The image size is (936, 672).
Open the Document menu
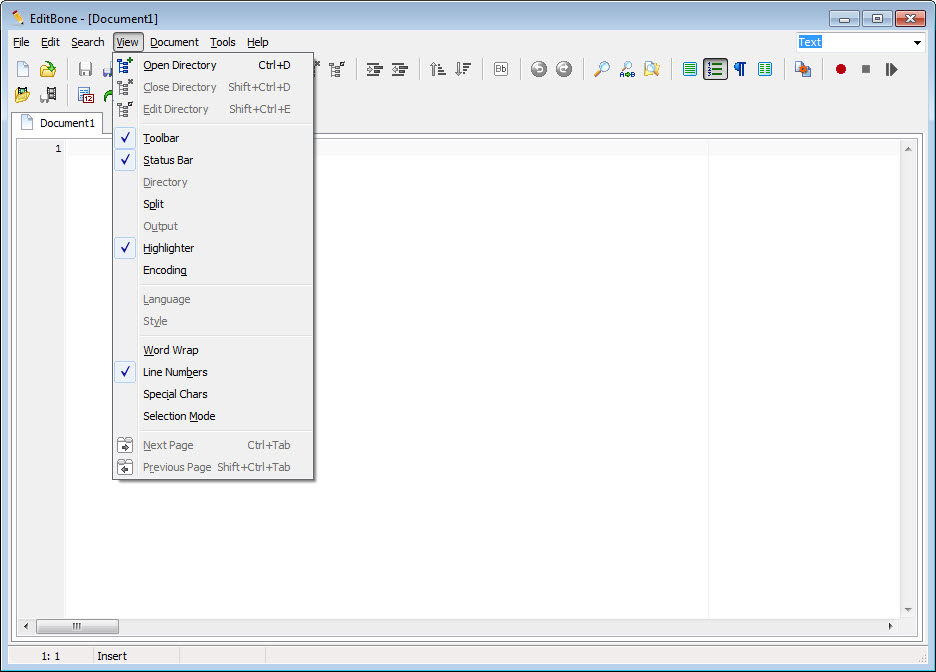coord(174,42)
